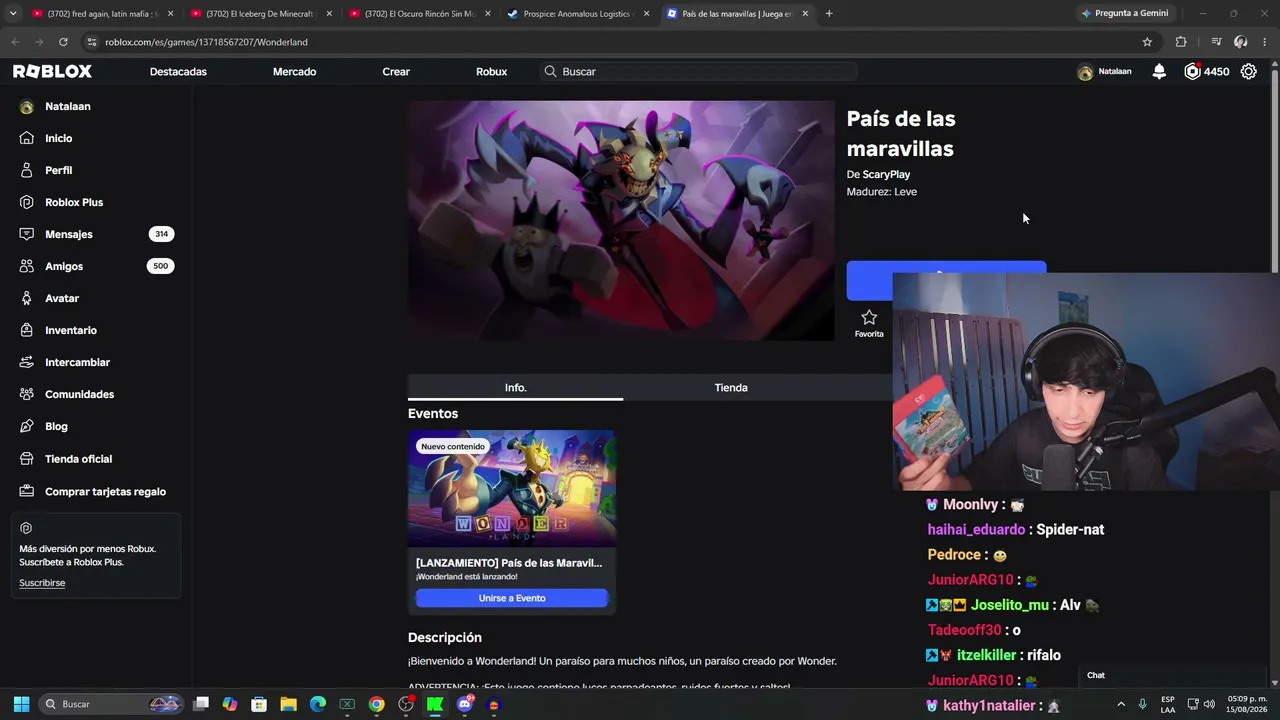Open the ScaryPlay creator link
Viewport: 1280px width, 720px height.
point(886,175)
